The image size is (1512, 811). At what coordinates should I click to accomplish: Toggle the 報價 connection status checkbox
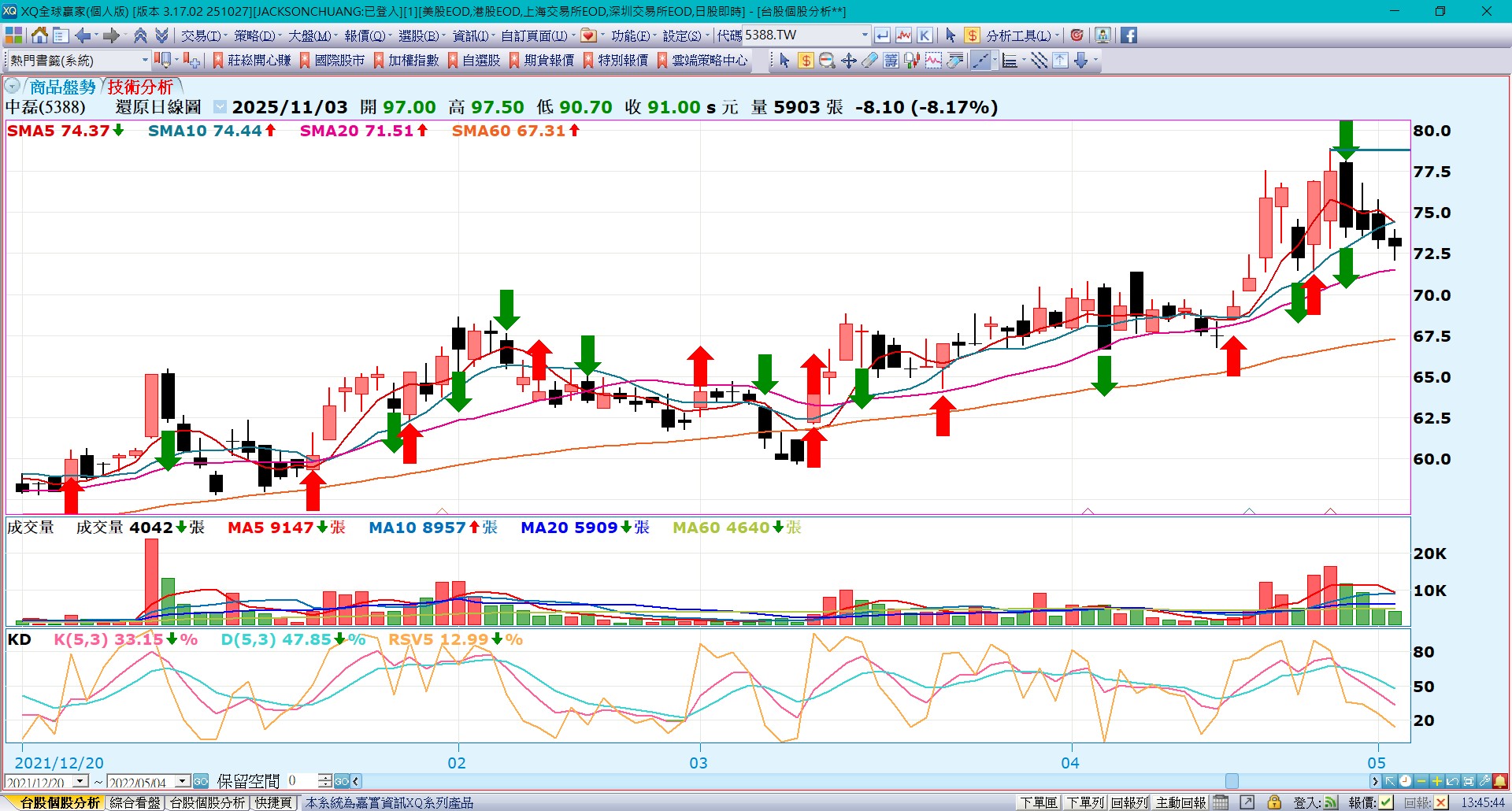(x=1386, y=802)
